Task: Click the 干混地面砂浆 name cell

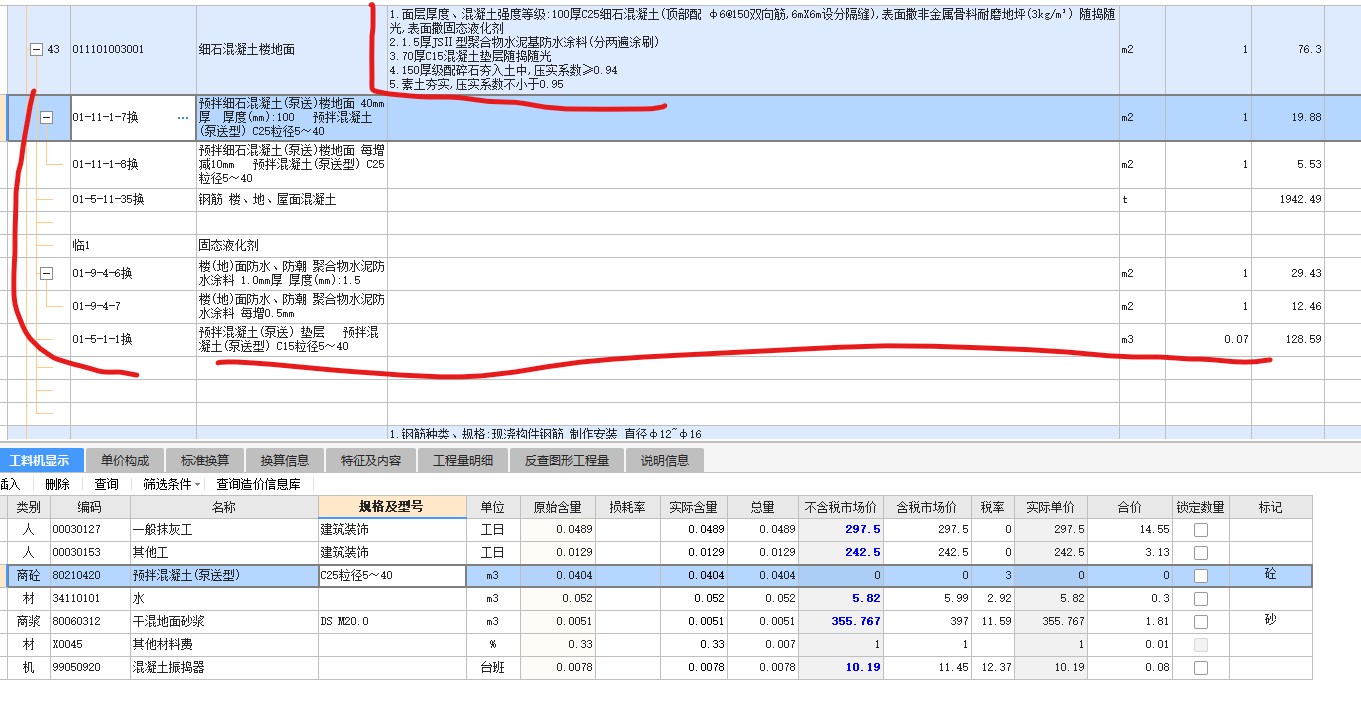Action: (224, 622)
